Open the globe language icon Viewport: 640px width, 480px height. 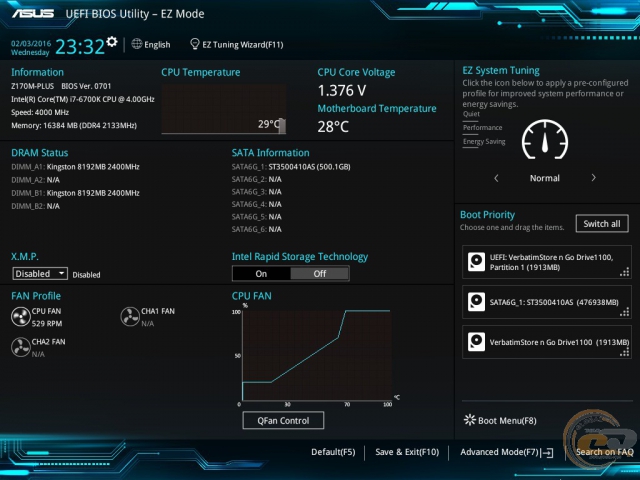[137, 44]
